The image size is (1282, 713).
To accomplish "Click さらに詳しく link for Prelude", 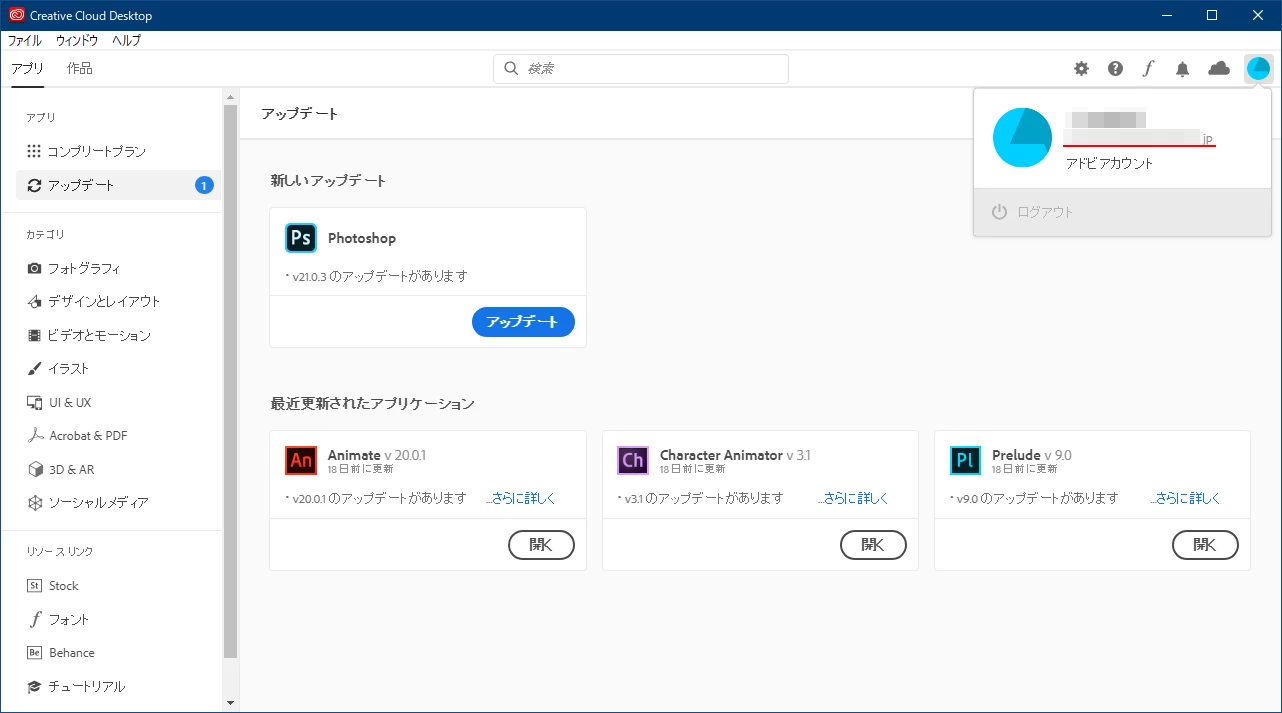I will point(1185,498).
